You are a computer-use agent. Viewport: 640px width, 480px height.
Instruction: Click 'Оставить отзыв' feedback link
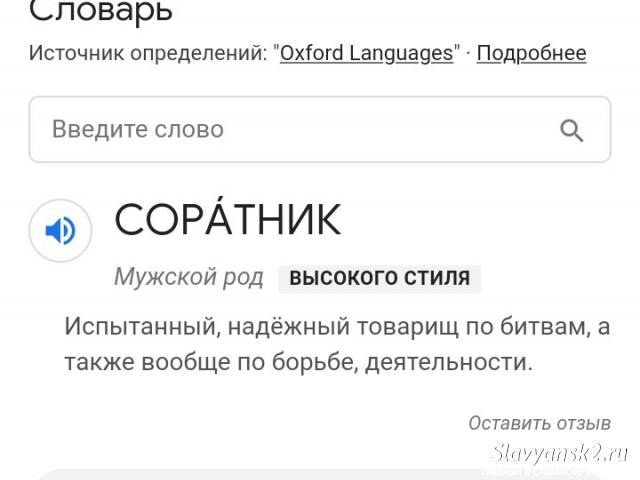(x=539, y=423)
